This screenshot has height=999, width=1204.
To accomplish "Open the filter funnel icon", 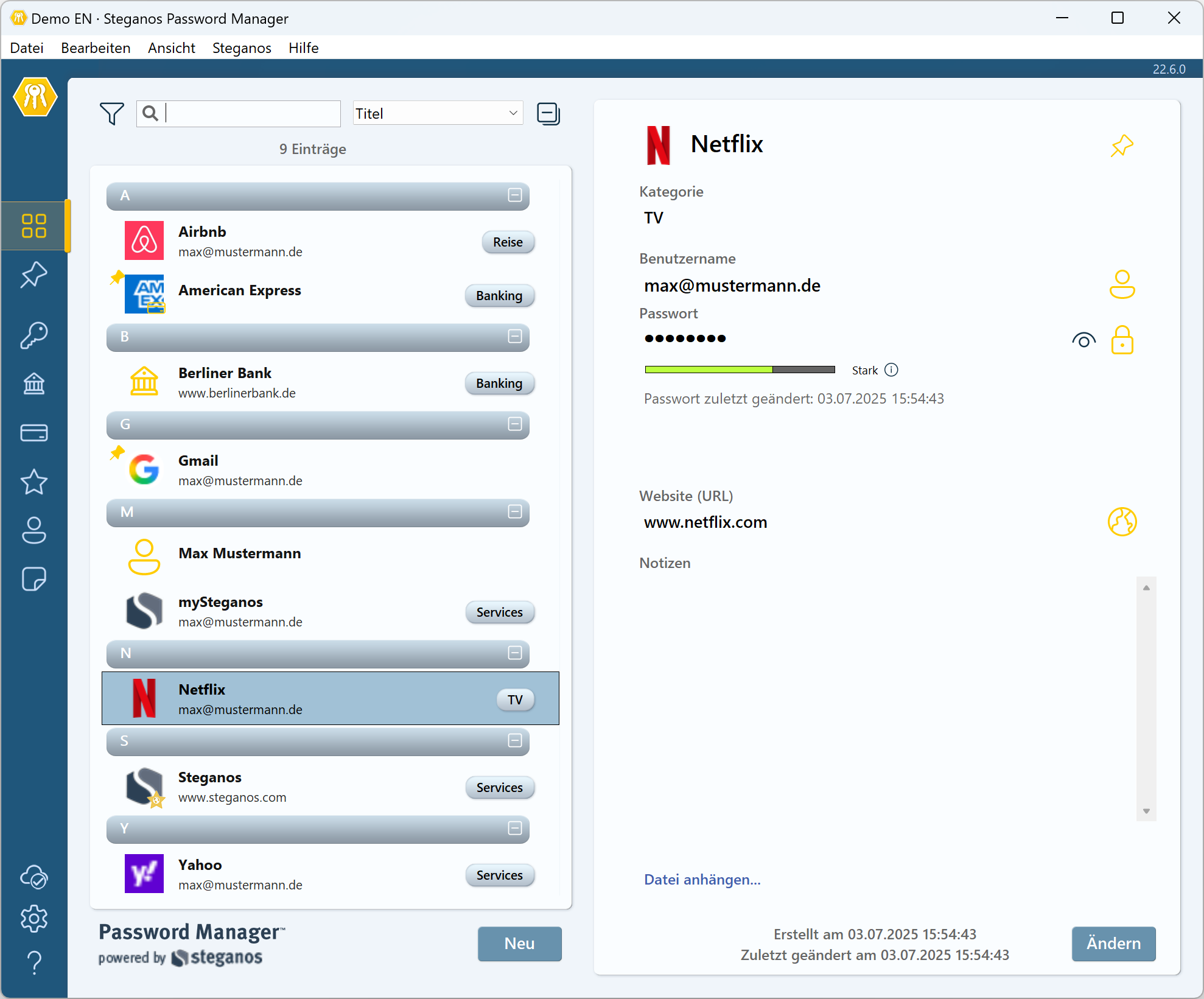I will (x=111, y=114).
